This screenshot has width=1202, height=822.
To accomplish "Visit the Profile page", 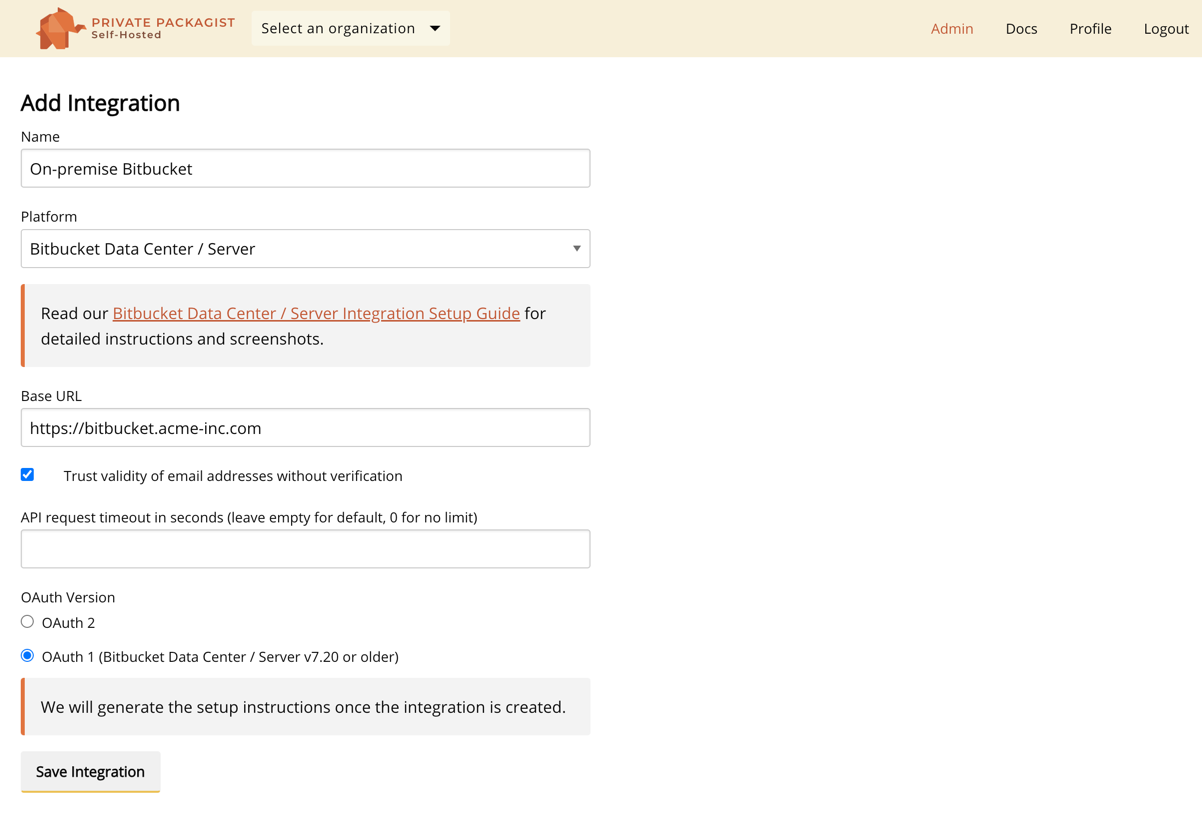I will pos(1090,29).
